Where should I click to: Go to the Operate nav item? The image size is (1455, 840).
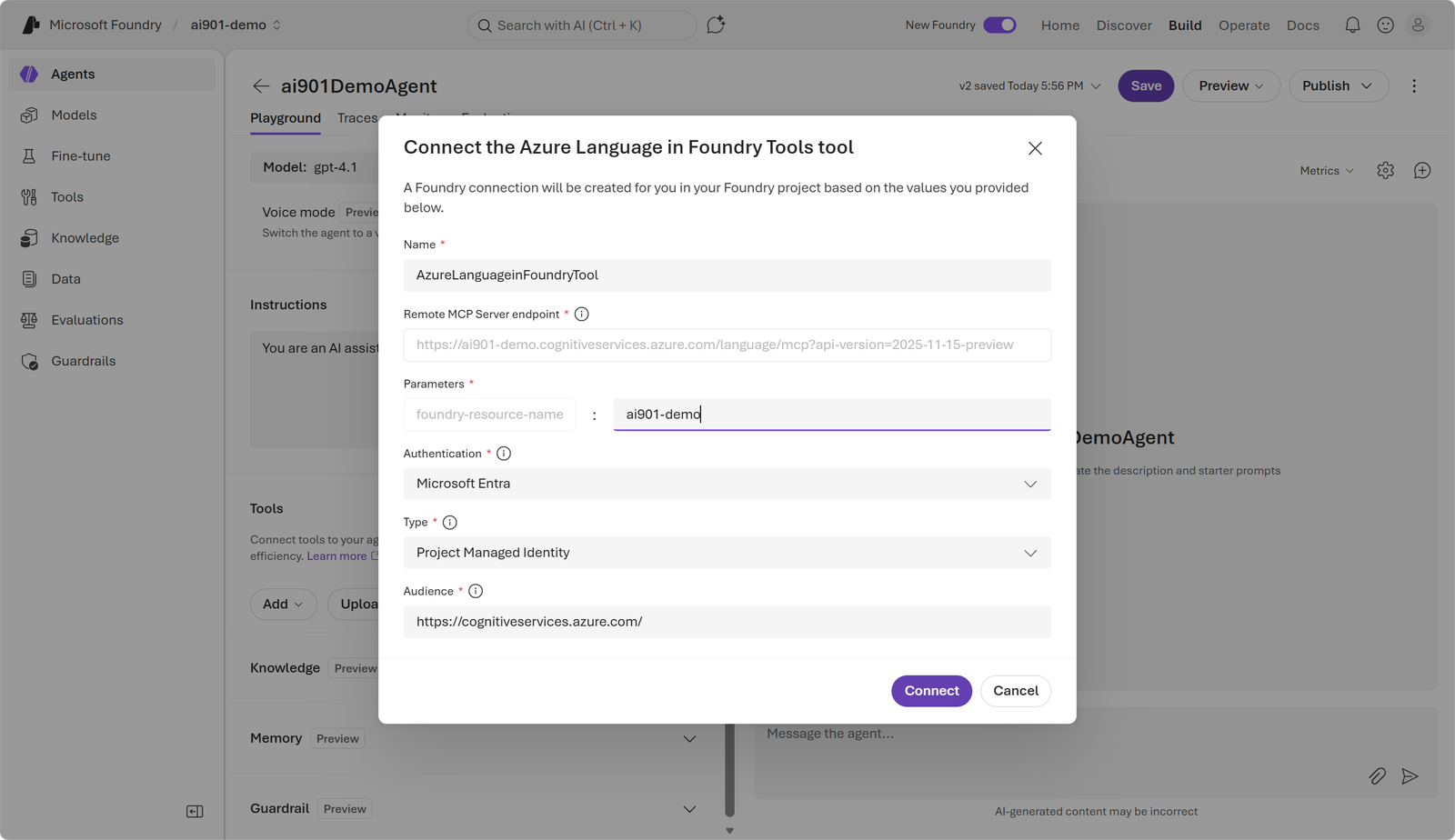click(1244, 25)
